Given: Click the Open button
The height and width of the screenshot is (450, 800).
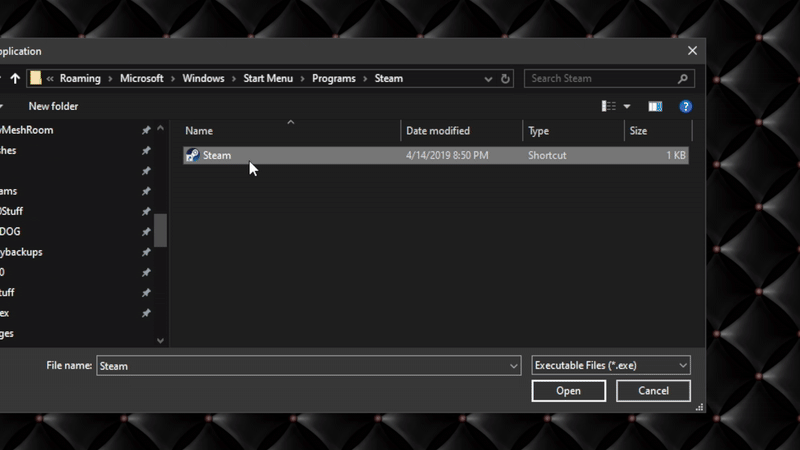Looking at the screenshot, I should [x=568, y=391].
